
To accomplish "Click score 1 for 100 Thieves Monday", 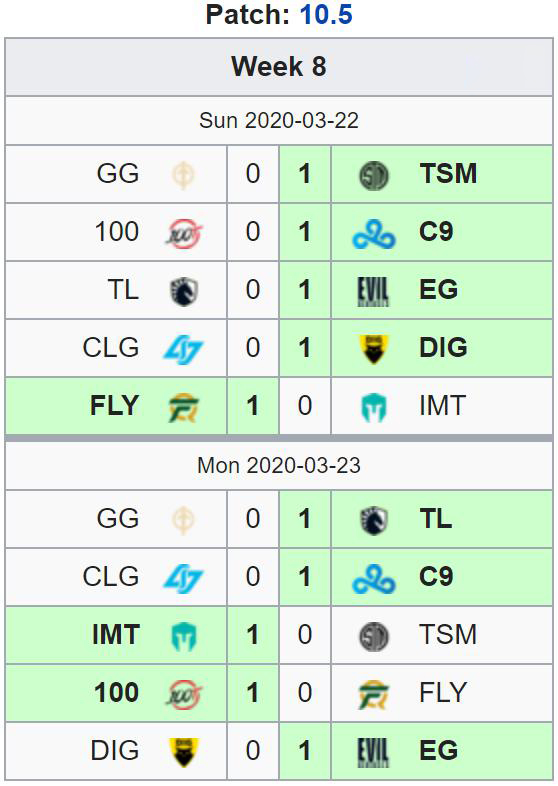I will pyautogui.click(x=253, y=693).
